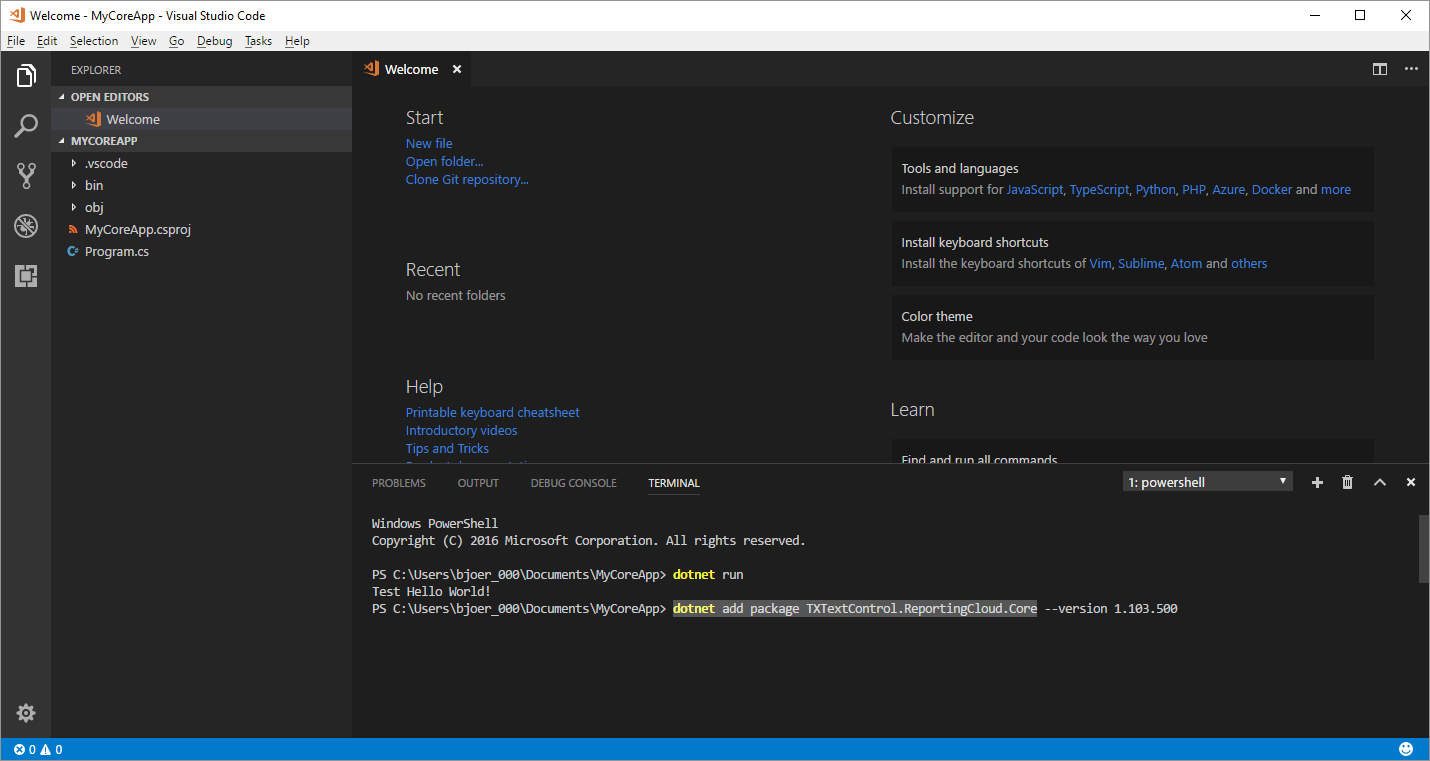1430x761 pixels.
Task: Click the smiley feedback icon in status bar
Action: (1406, 749)
